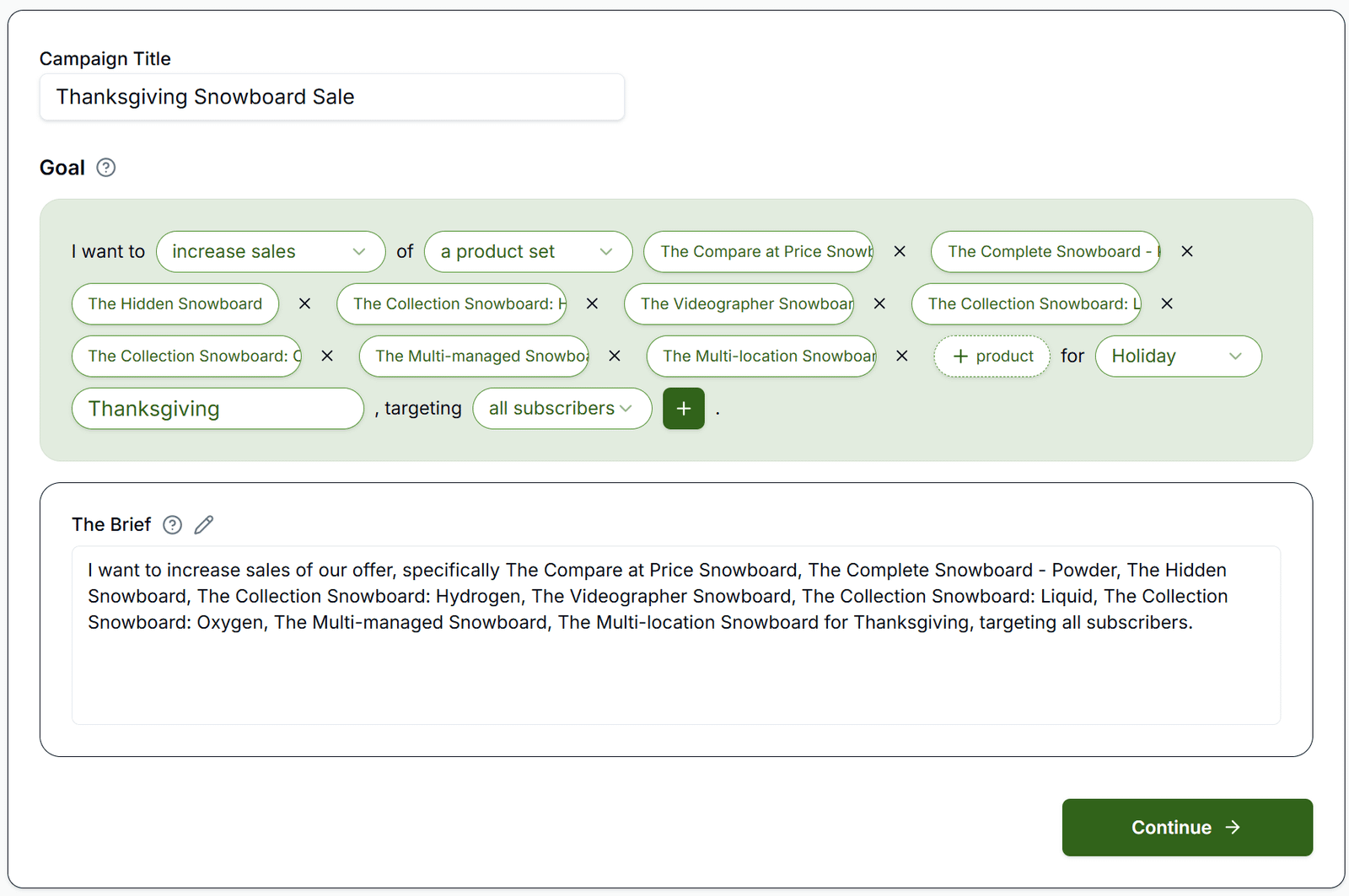Open the all subscribers targeting dropdown
Viewport: 1349px width, 896px height.
click(x=562, y=409)
